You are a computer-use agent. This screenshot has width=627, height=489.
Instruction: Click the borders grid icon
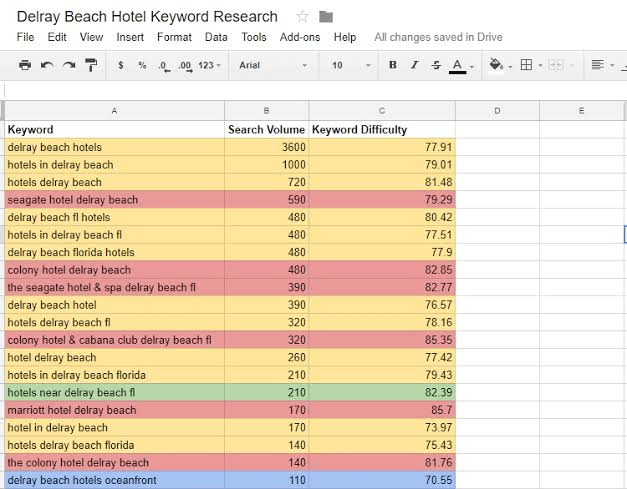click(x=526, y=65)
